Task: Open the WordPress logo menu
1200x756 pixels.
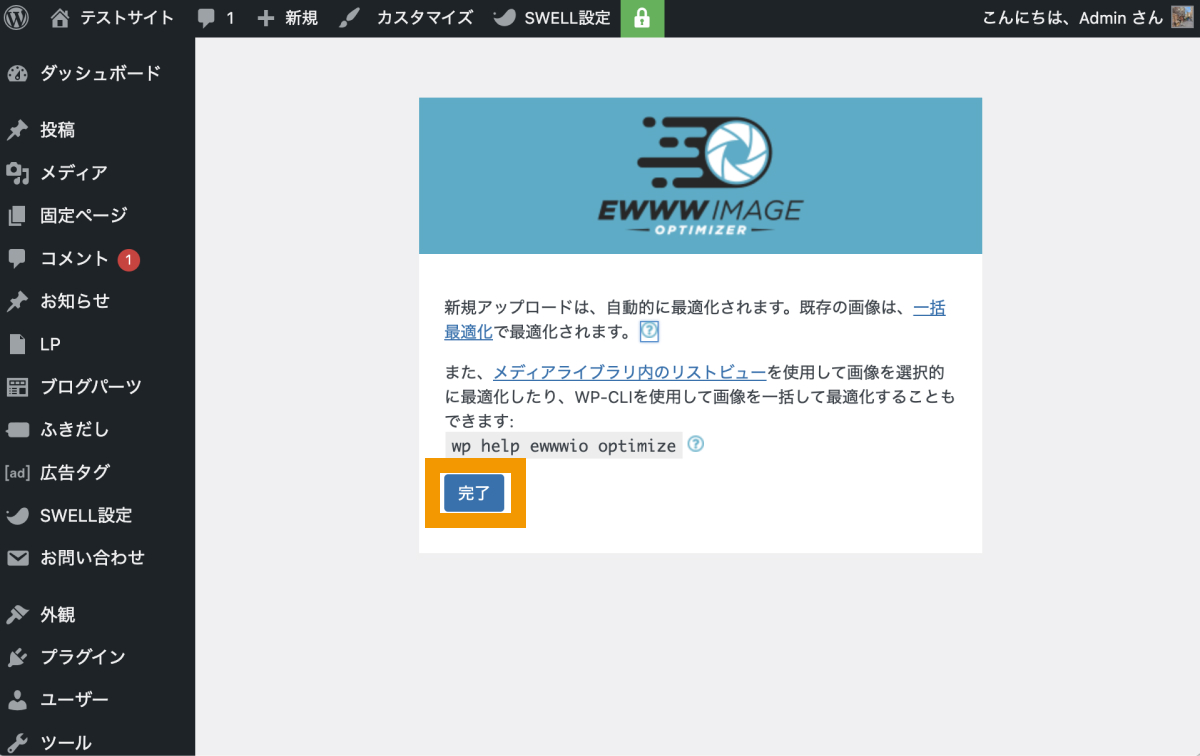Action: 16,18
